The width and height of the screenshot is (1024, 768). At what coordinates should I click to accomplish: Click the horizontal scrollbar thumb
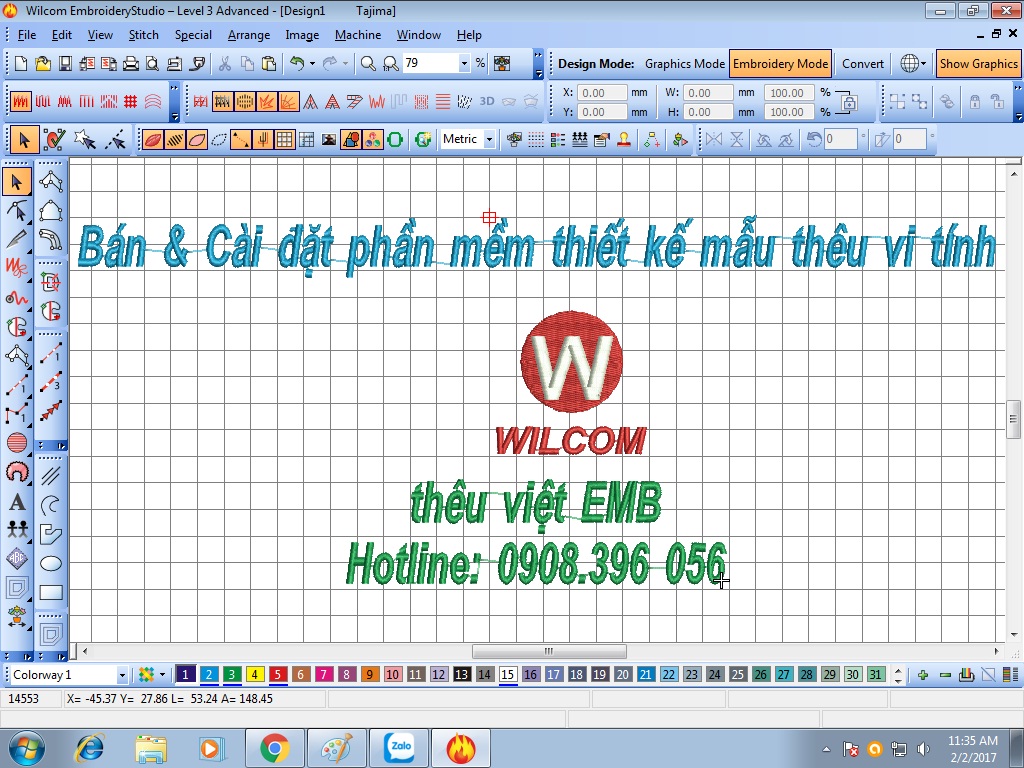pos(549,651)
